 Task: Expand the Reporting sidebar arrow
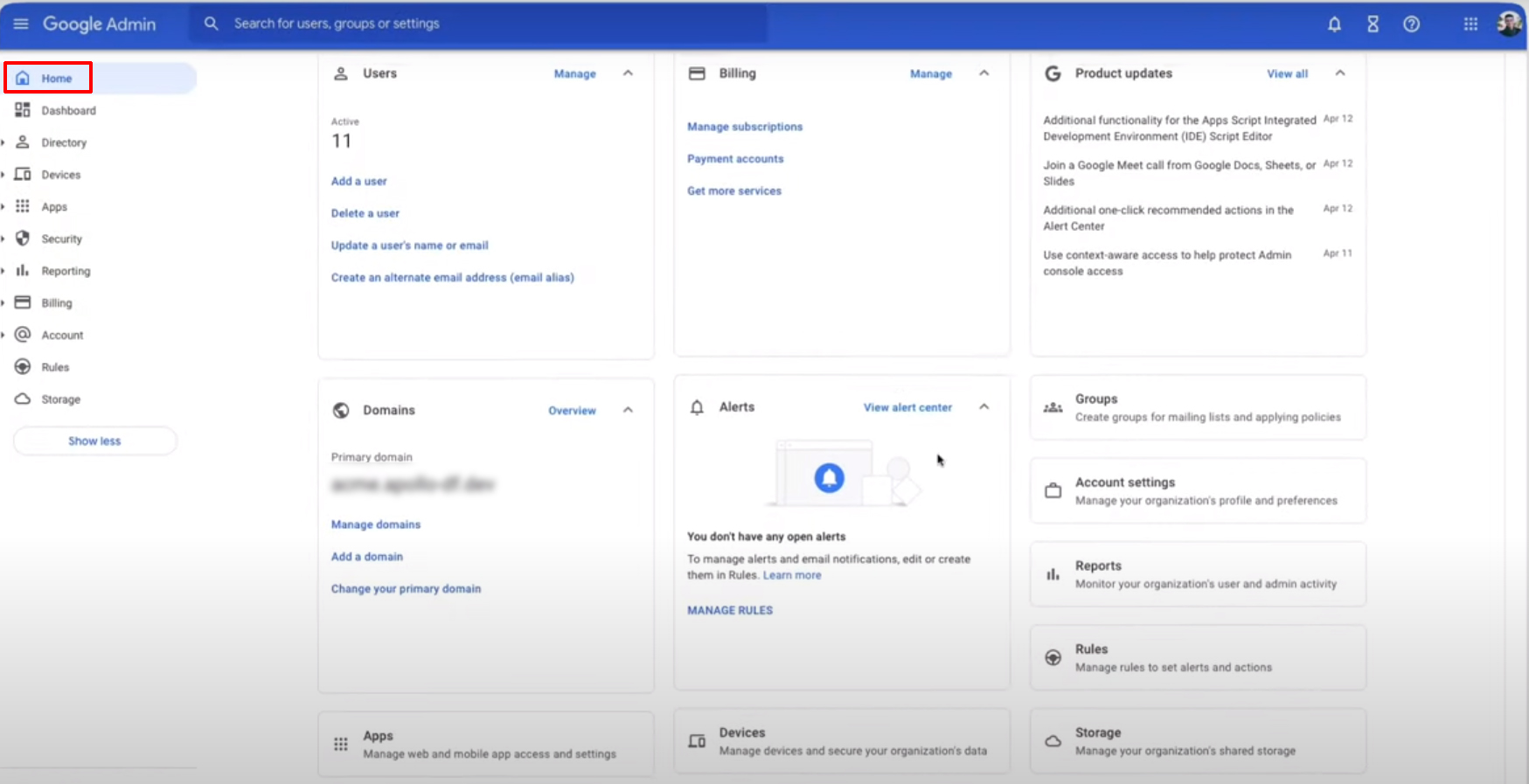(x=3, y=271)
